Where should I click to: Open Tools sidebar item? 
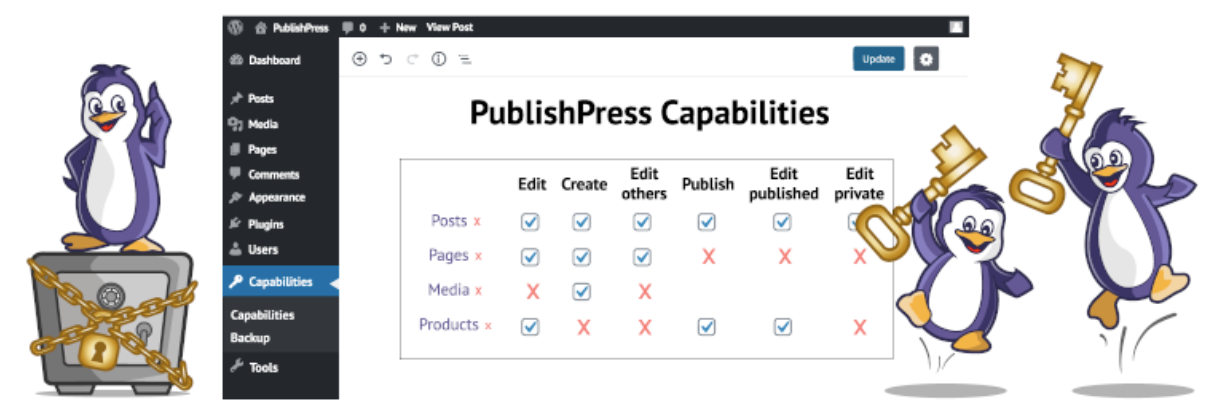tap(255, 367)
